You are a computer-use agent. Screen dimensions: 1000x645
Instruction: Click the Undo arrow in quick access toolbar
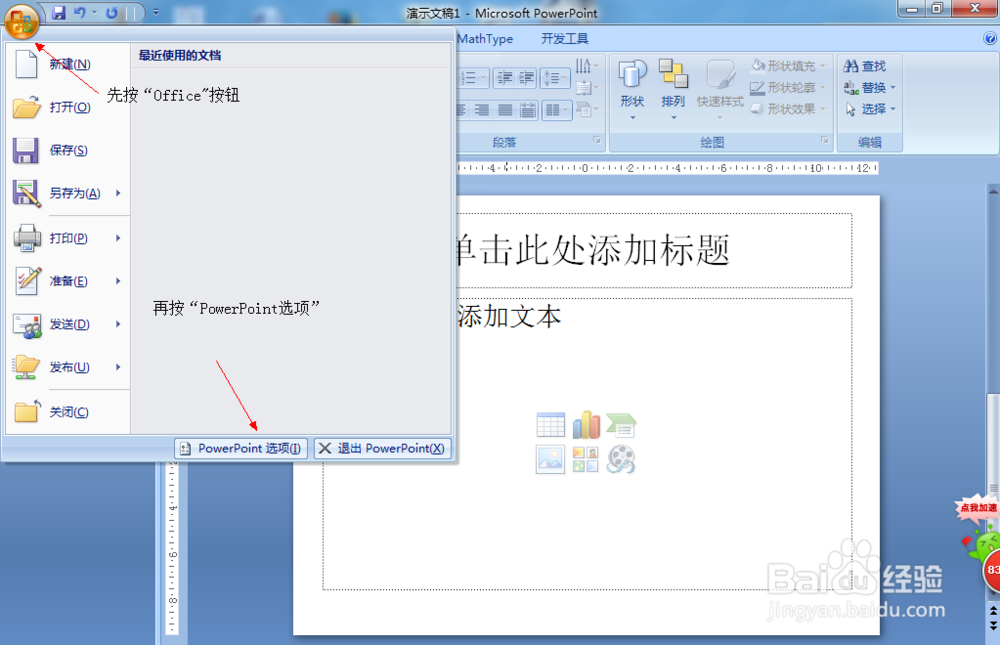(x=79, y=13)
